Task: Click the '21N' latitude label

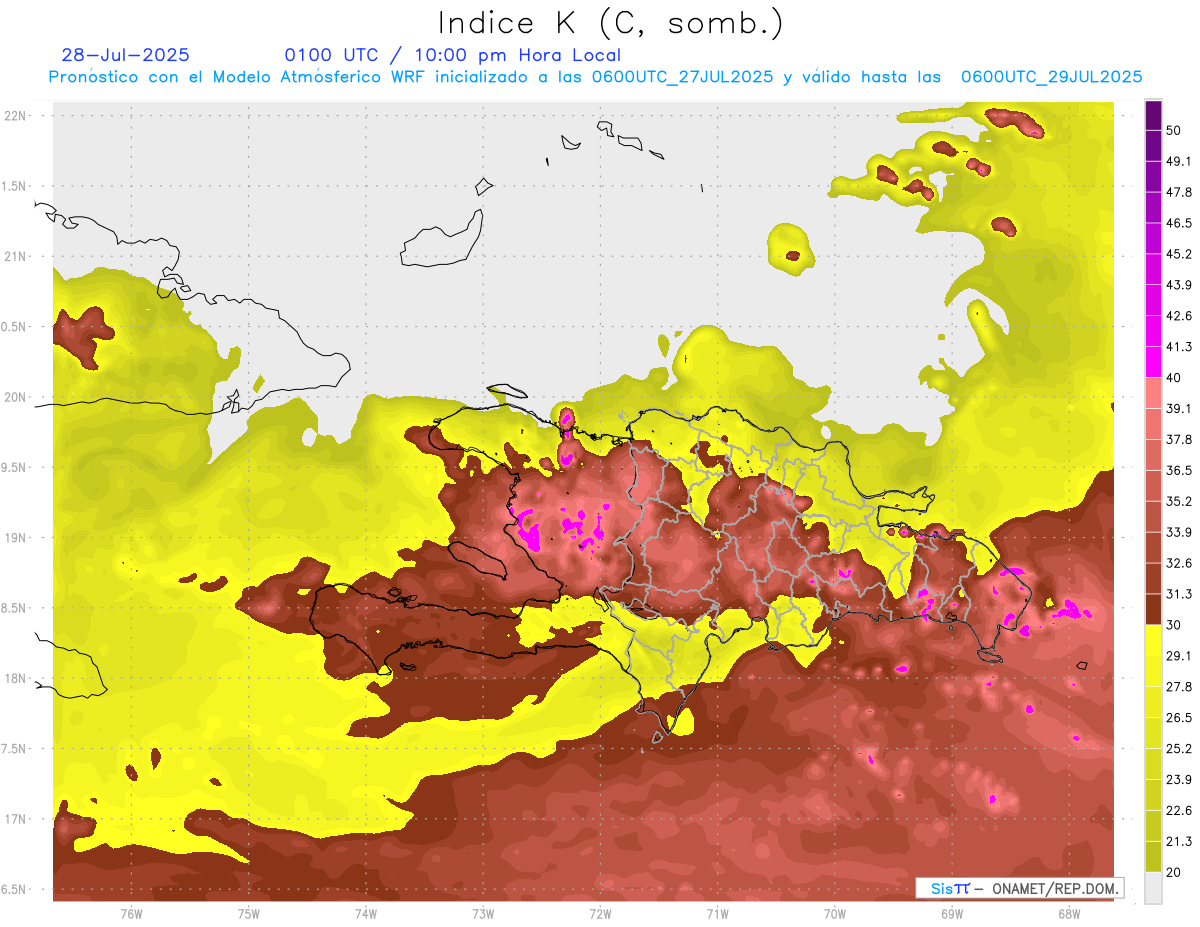Action: tap(17, 257)
